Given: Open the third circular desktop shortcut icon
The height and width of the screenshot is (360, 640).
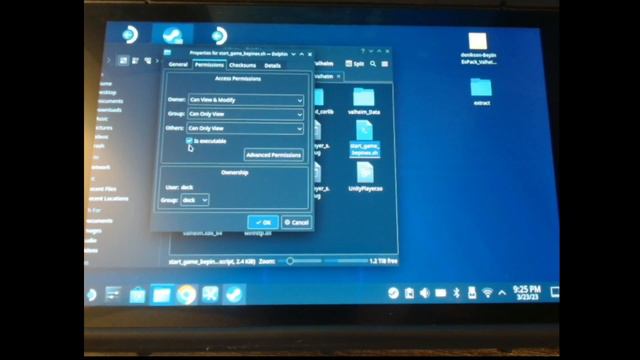Looking at the screenshot, I should [219, 36].
